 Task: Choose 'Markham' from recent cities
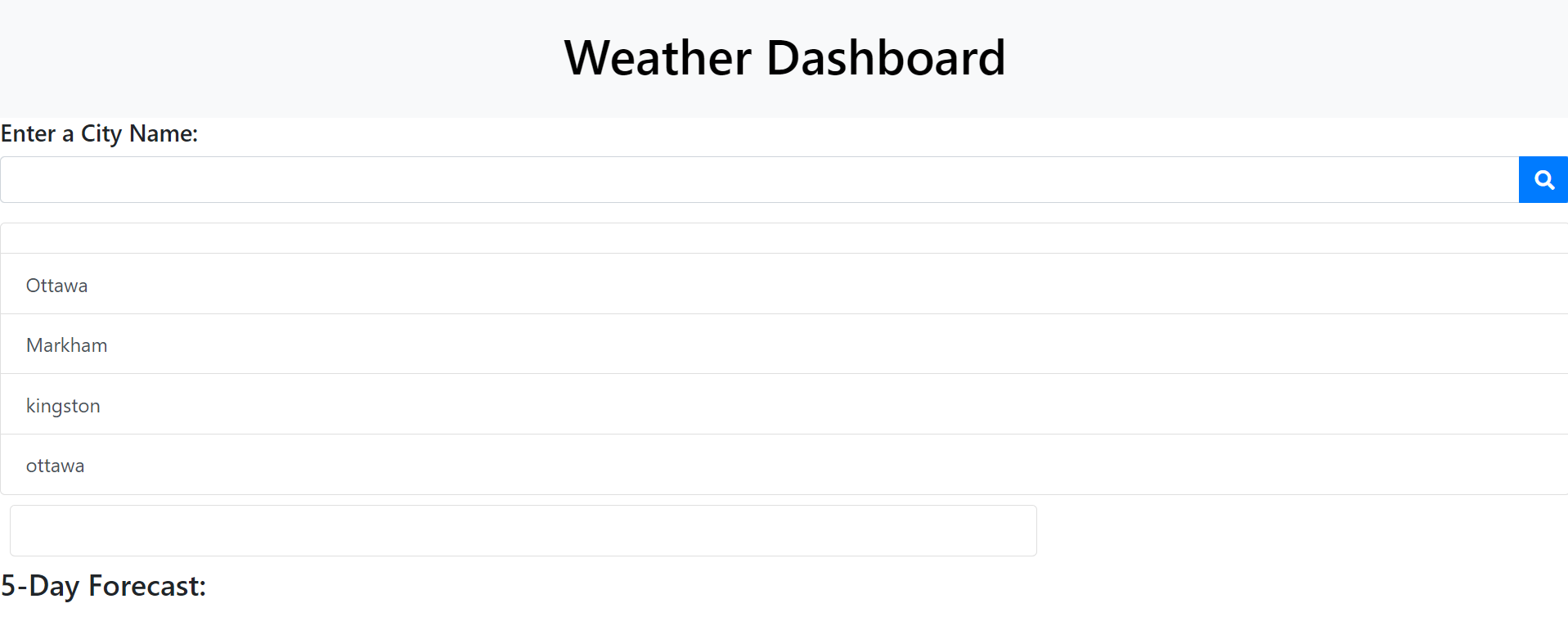[x=67, y=345]
